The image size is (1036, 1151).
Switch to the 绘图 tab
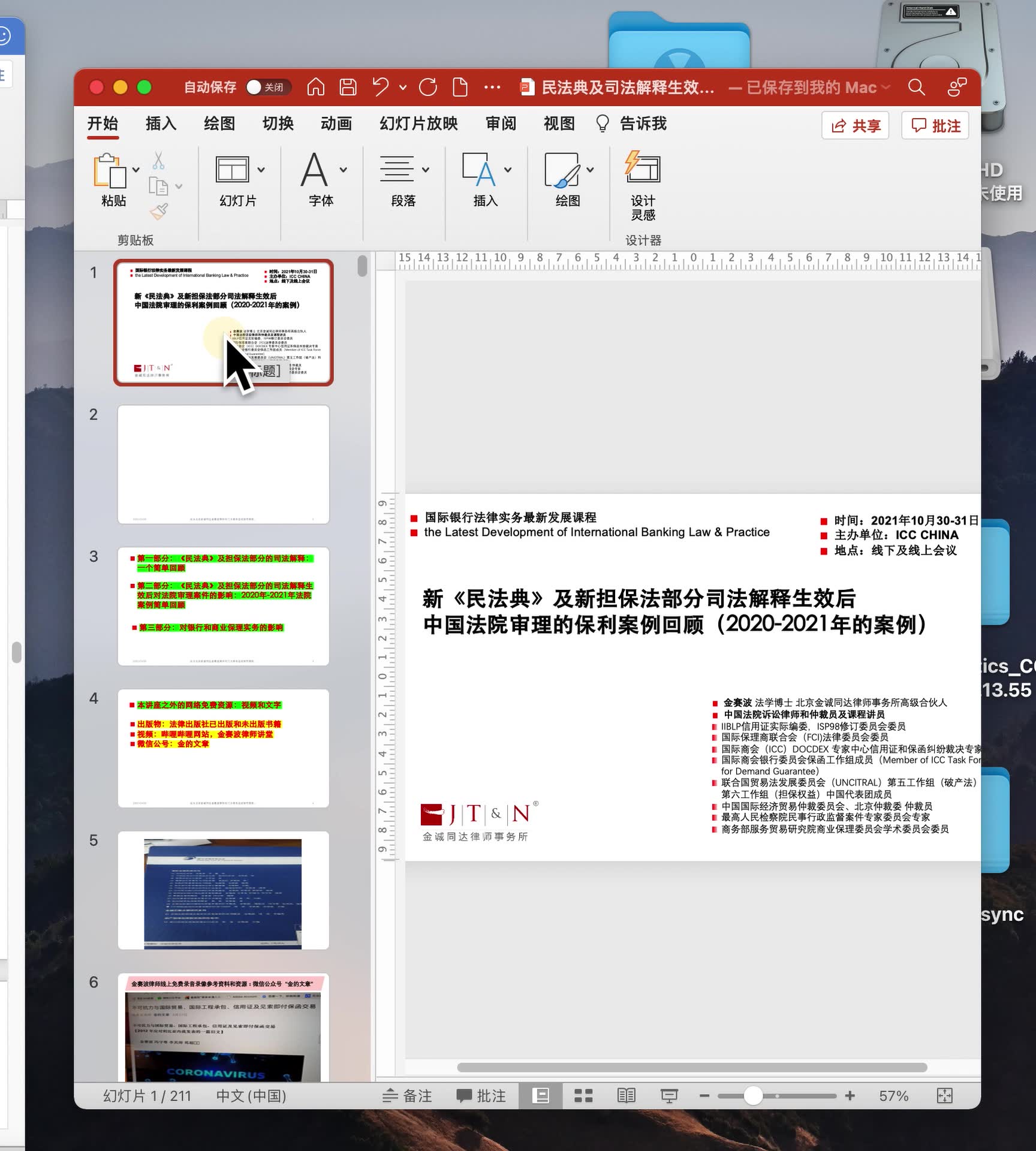[219, 123]
